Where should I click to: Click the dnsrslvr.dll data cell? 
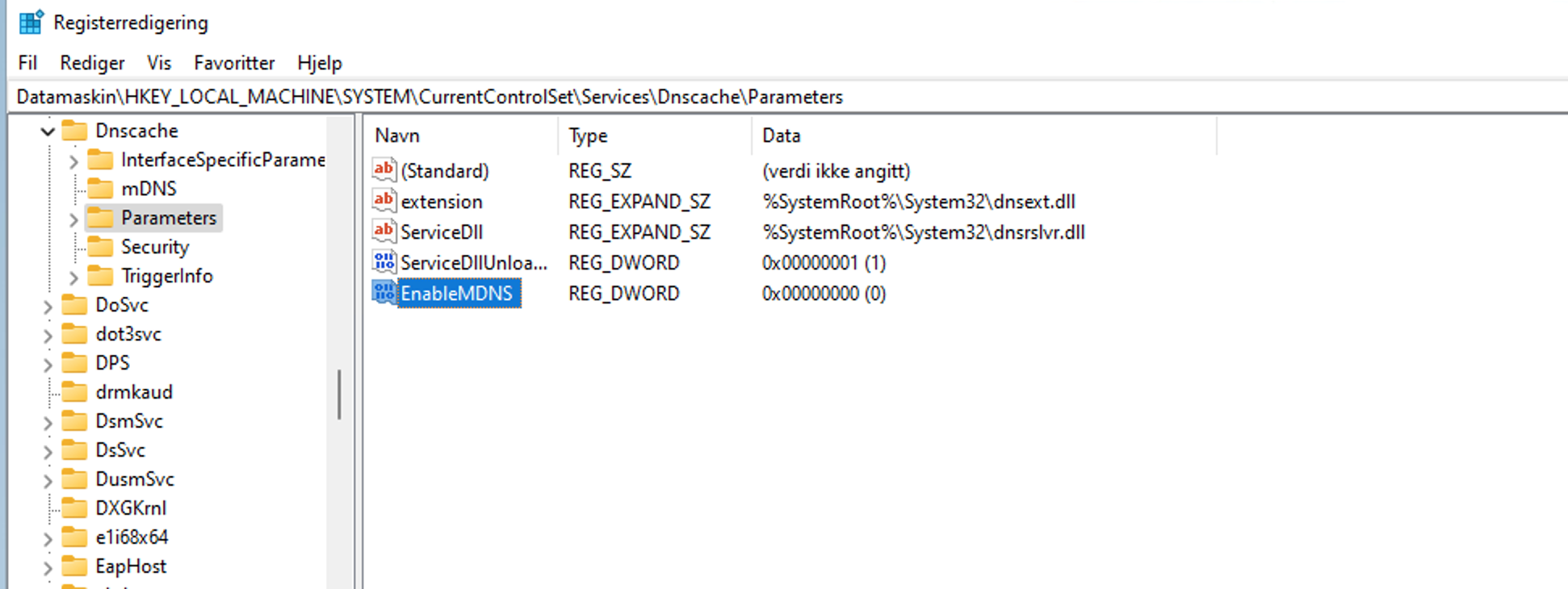click(x=924, y=232)
